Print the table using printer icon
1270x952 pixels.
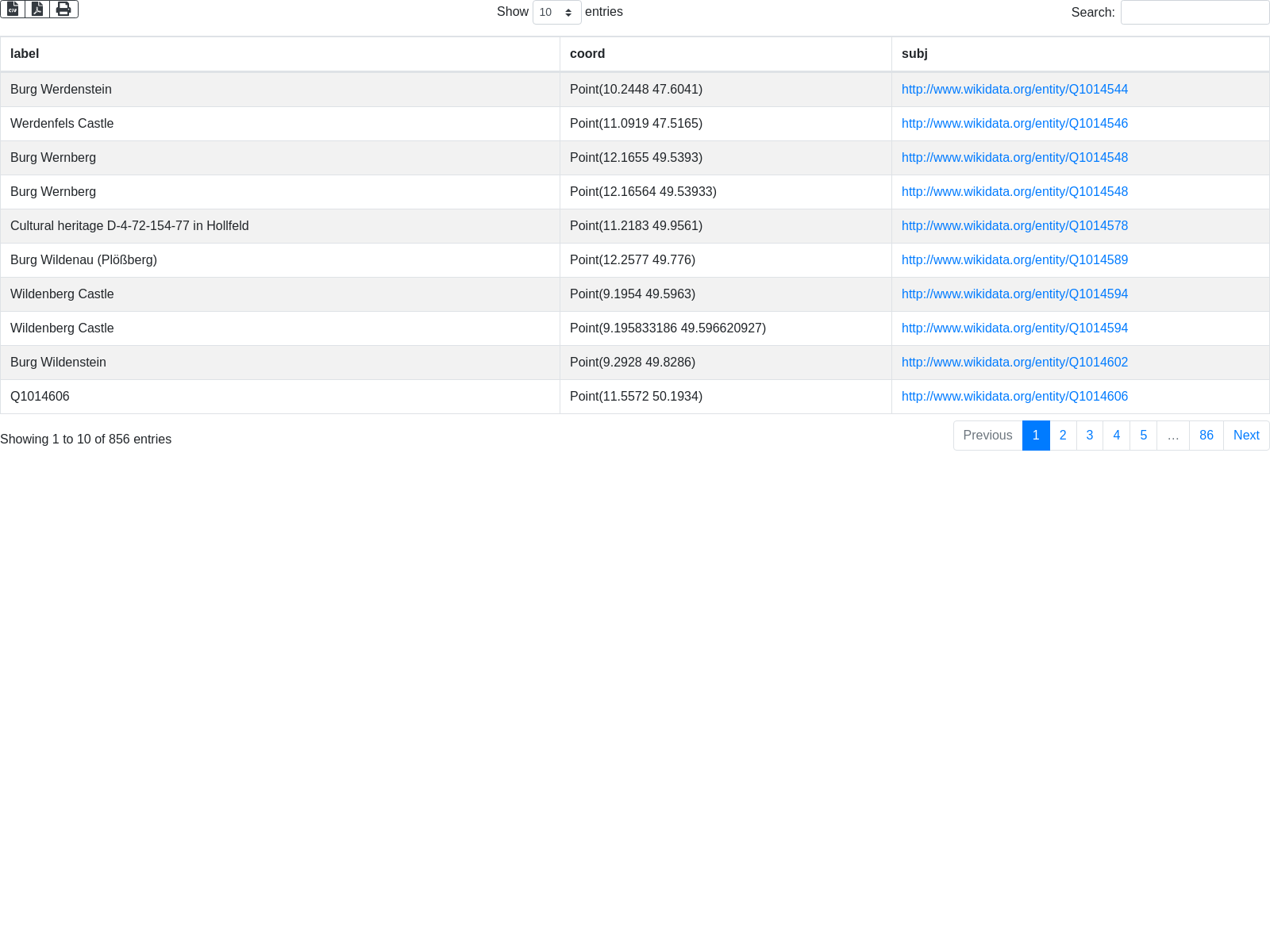63,9
